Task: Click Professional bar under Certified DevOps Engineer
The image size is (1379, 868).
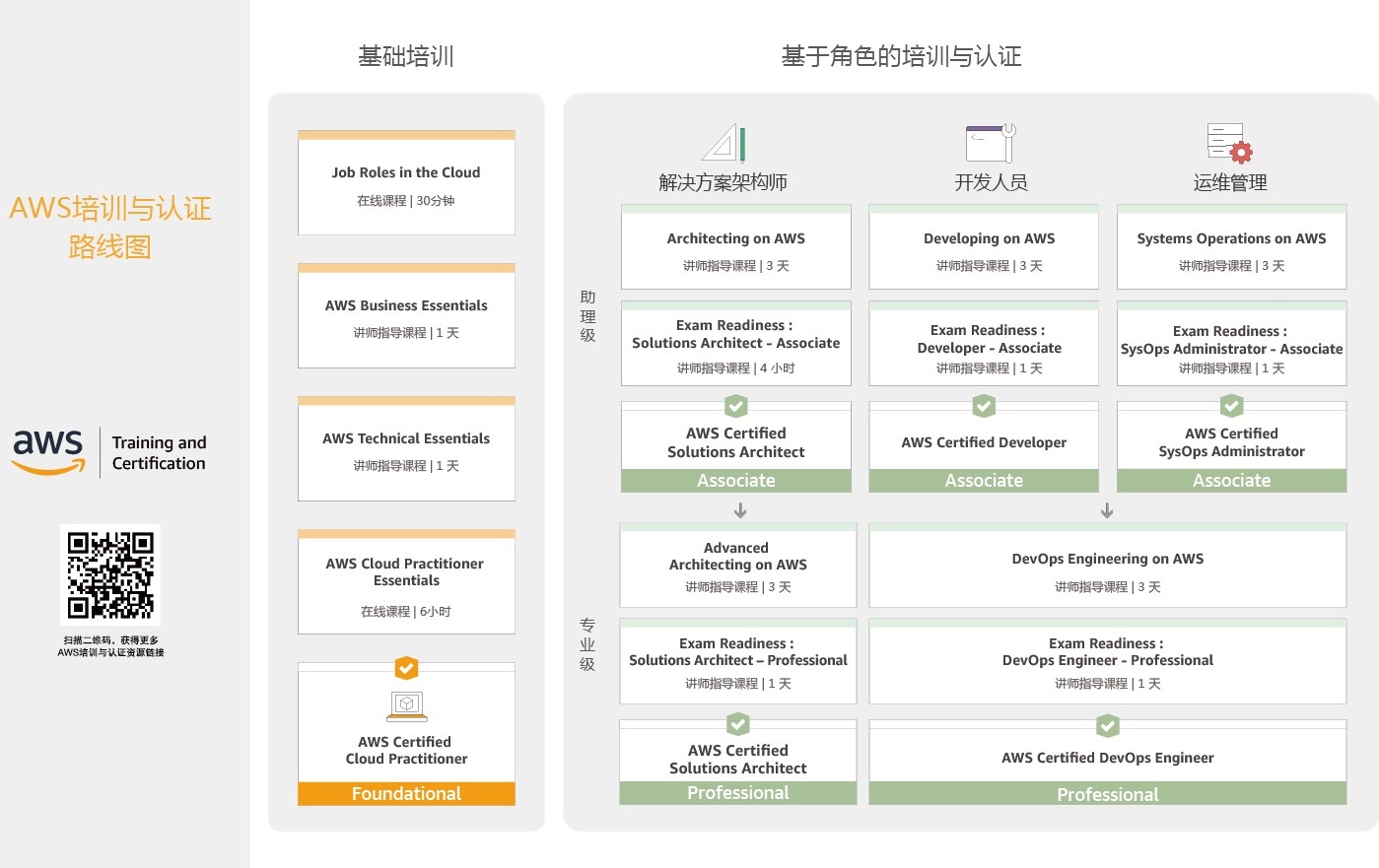Action: click(1108, 794)
